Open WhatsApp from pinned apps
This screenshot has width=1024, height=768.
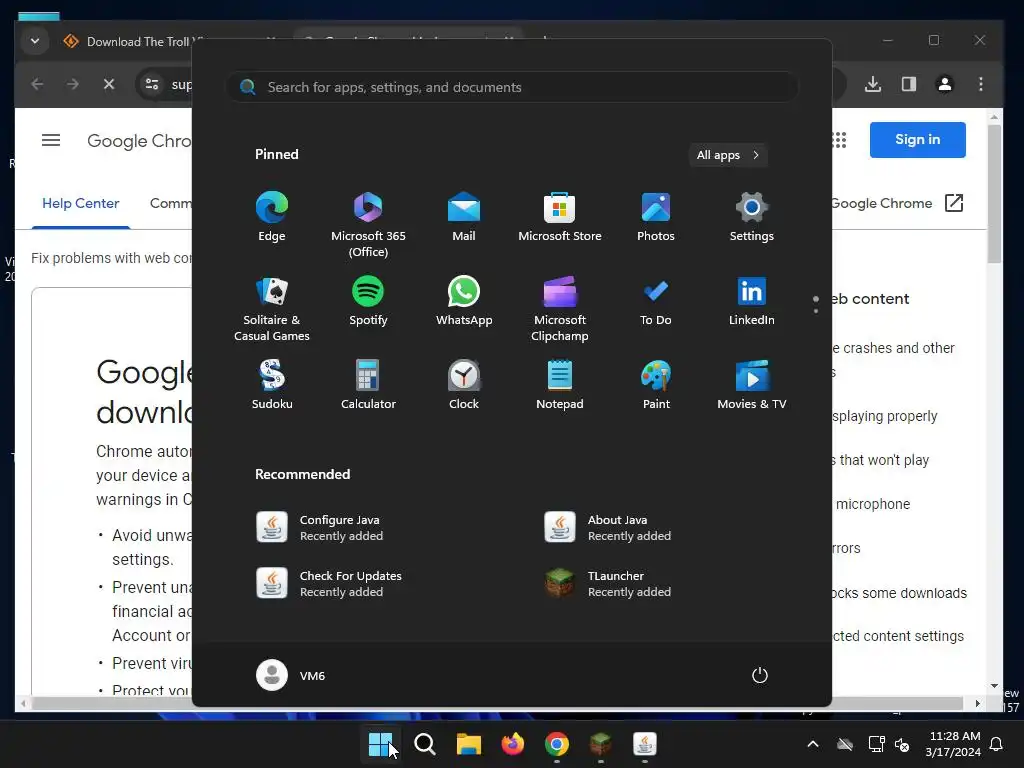(464, 301)
